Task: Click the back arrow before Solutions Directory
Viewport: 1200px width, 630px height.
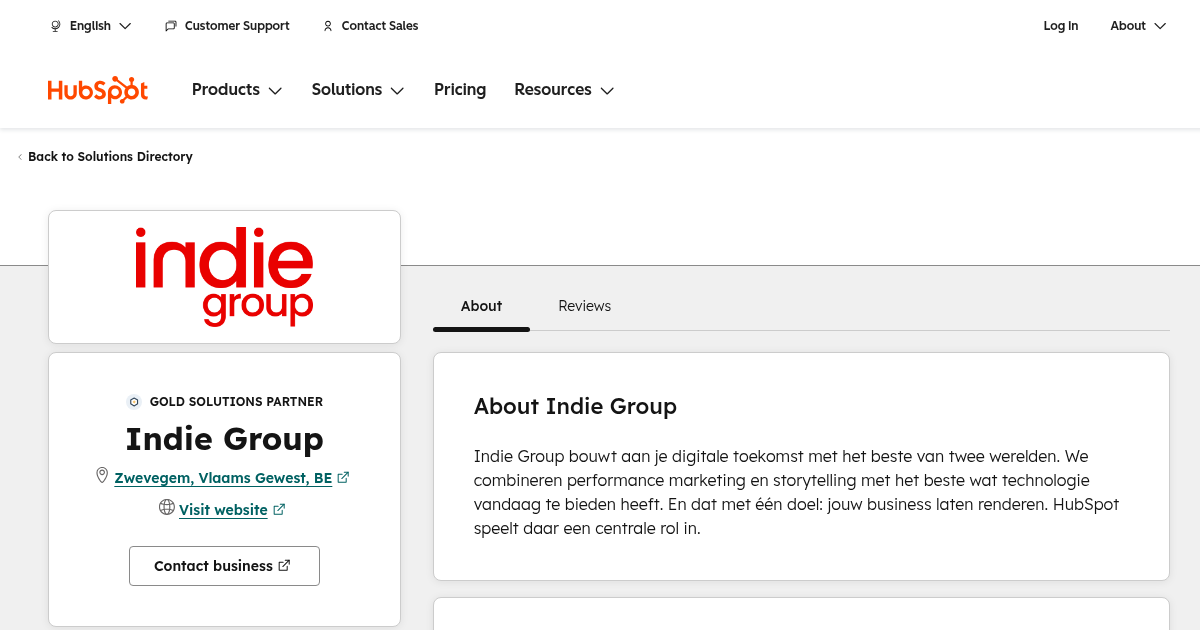Action: point(20,157)
